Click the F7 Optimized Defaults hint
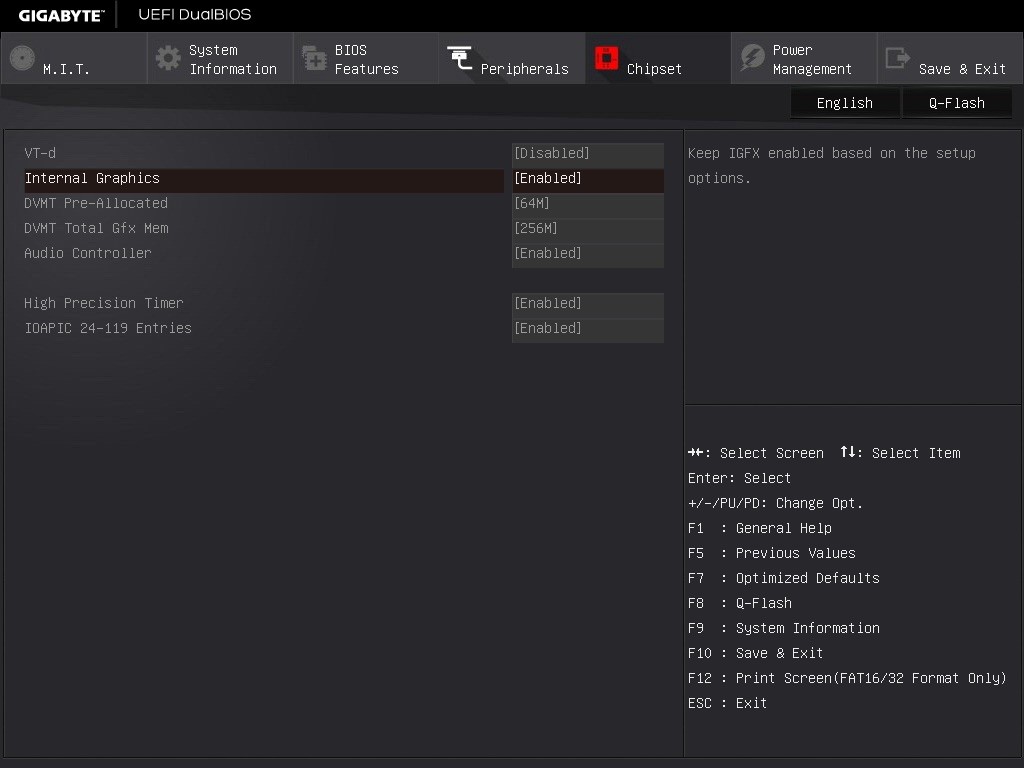This screenshot has height=768, width=1024. pyautogui.click(x=784, y=578)
